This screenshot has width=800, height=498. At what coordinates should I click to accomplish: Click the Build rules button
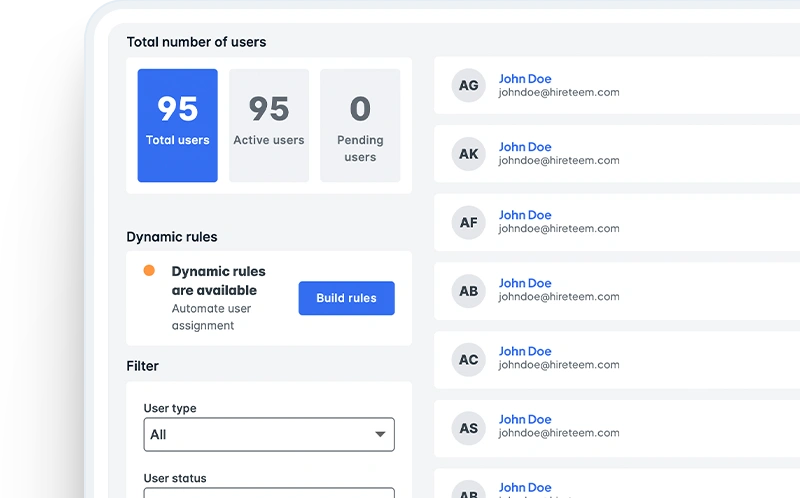coord(346,298)
